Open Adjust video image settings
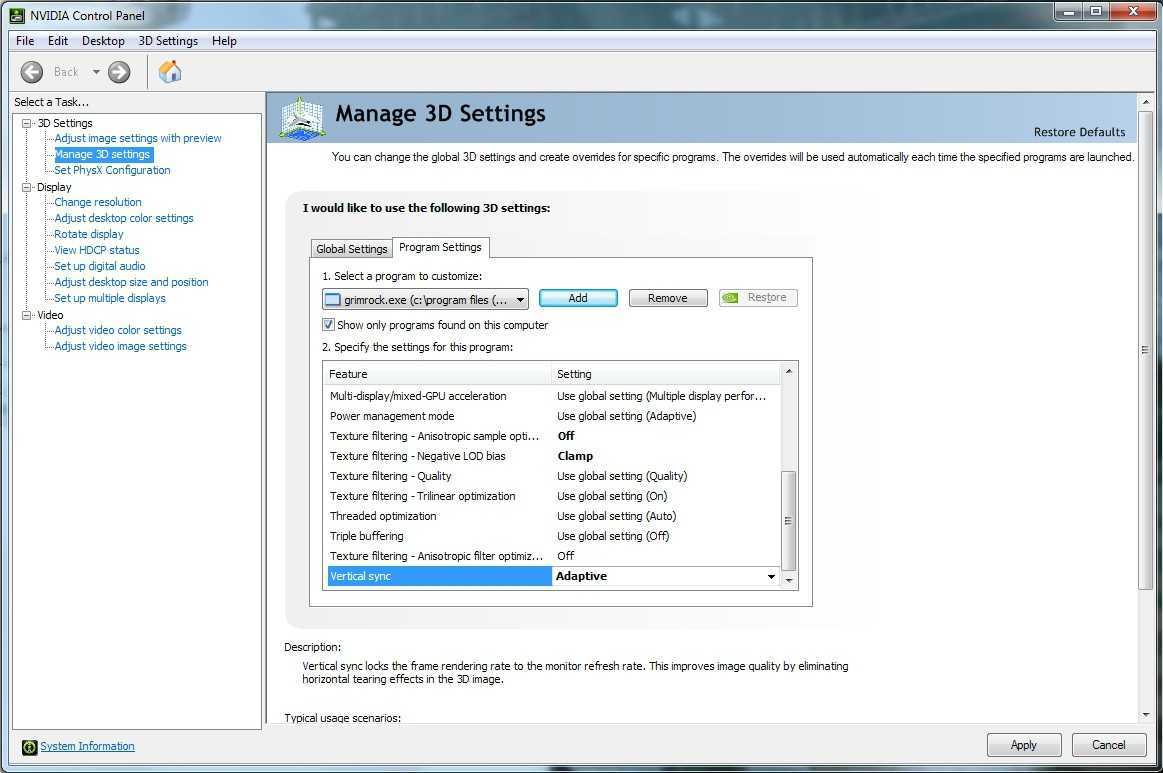Image resolution: width=1163 pixels, height=773 pixels. point(120,346)
